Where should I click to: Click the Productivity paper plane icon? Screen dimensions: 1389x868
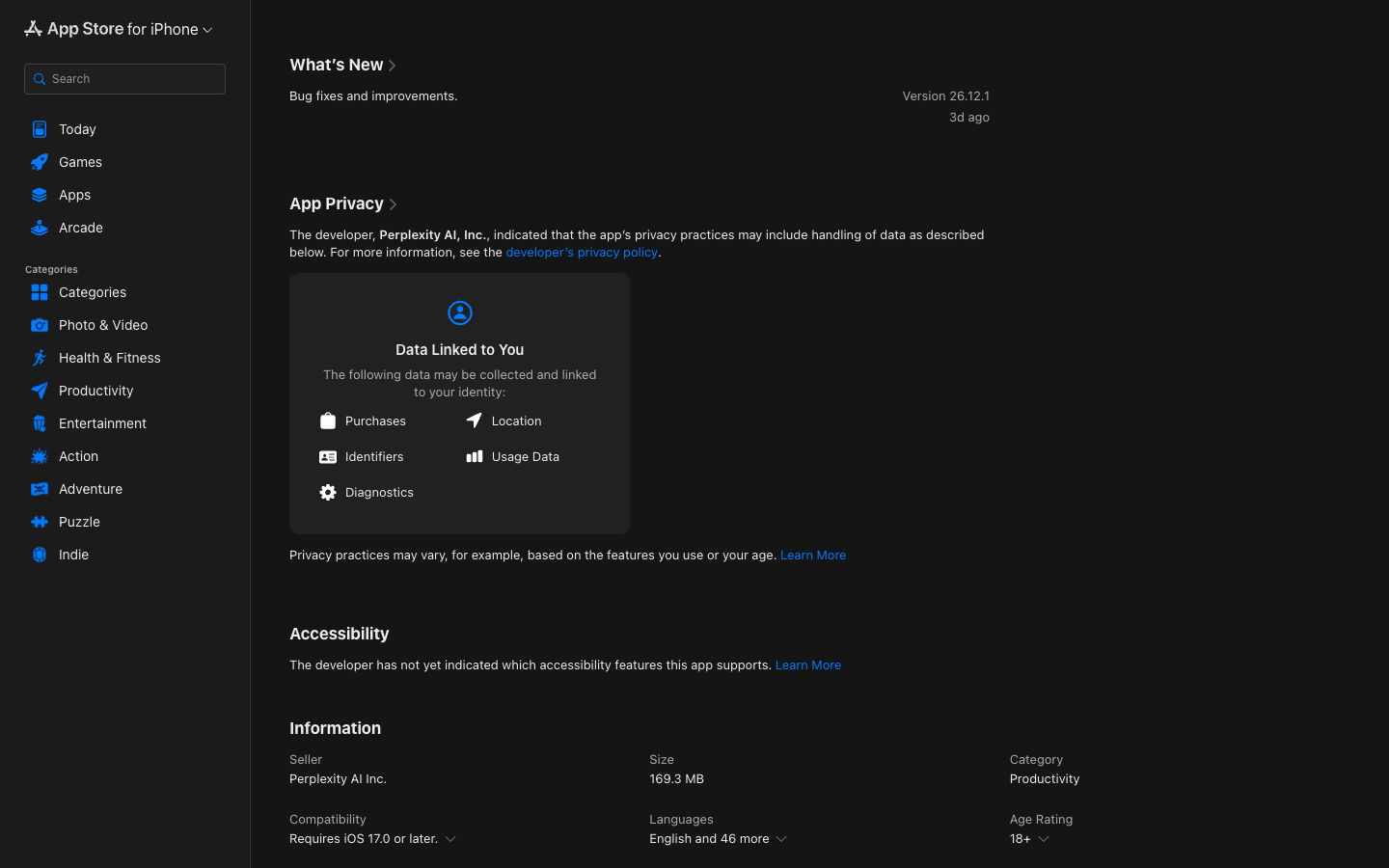40,391
